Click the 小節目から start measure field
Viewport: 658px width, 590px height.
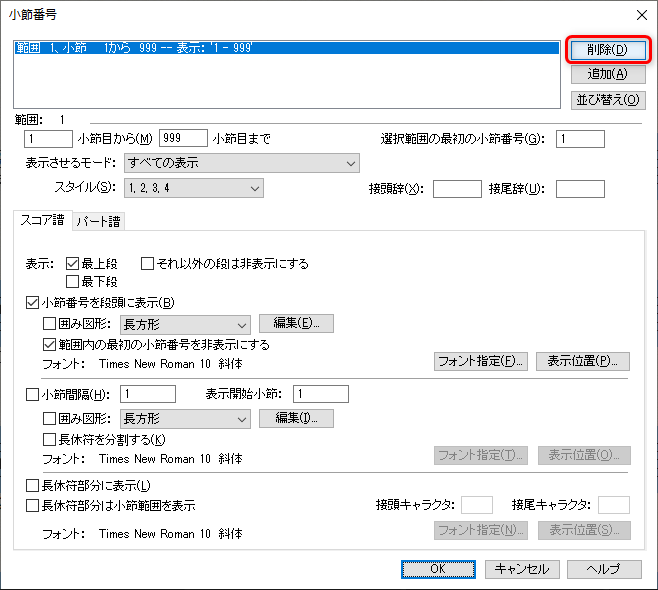(48, 138)
